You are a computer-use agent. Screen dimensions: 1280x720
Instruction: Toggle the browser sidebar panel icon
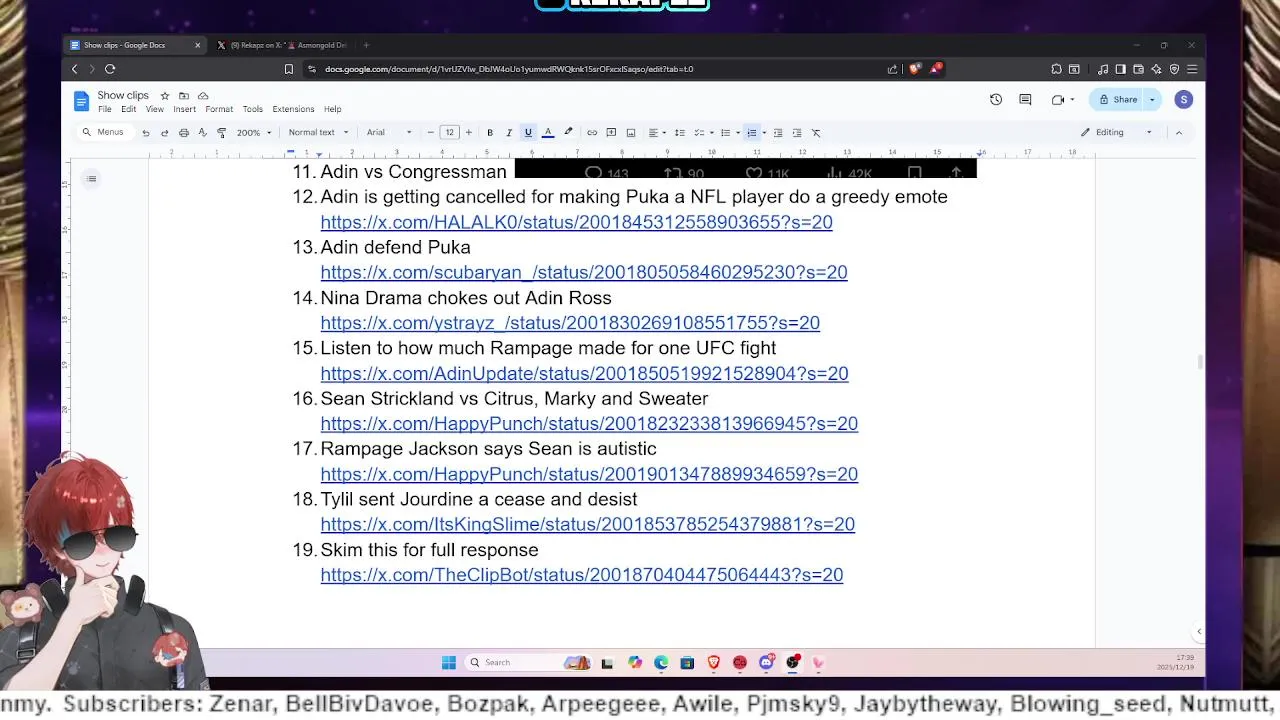[1121, 69]
